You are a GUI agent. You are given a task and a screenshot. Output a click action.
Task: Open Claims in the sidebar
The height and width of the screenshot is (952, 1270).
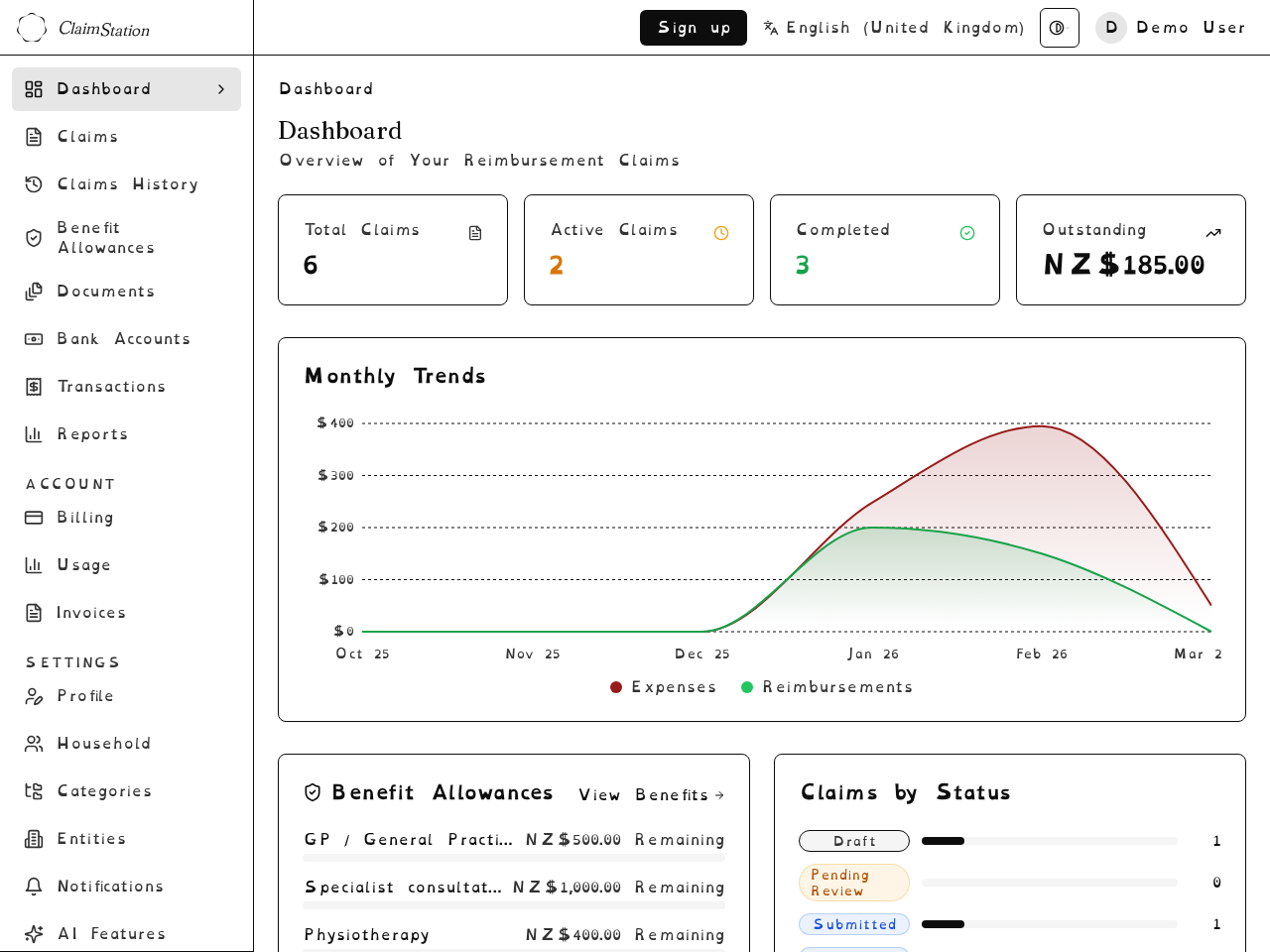click(126, 137)
